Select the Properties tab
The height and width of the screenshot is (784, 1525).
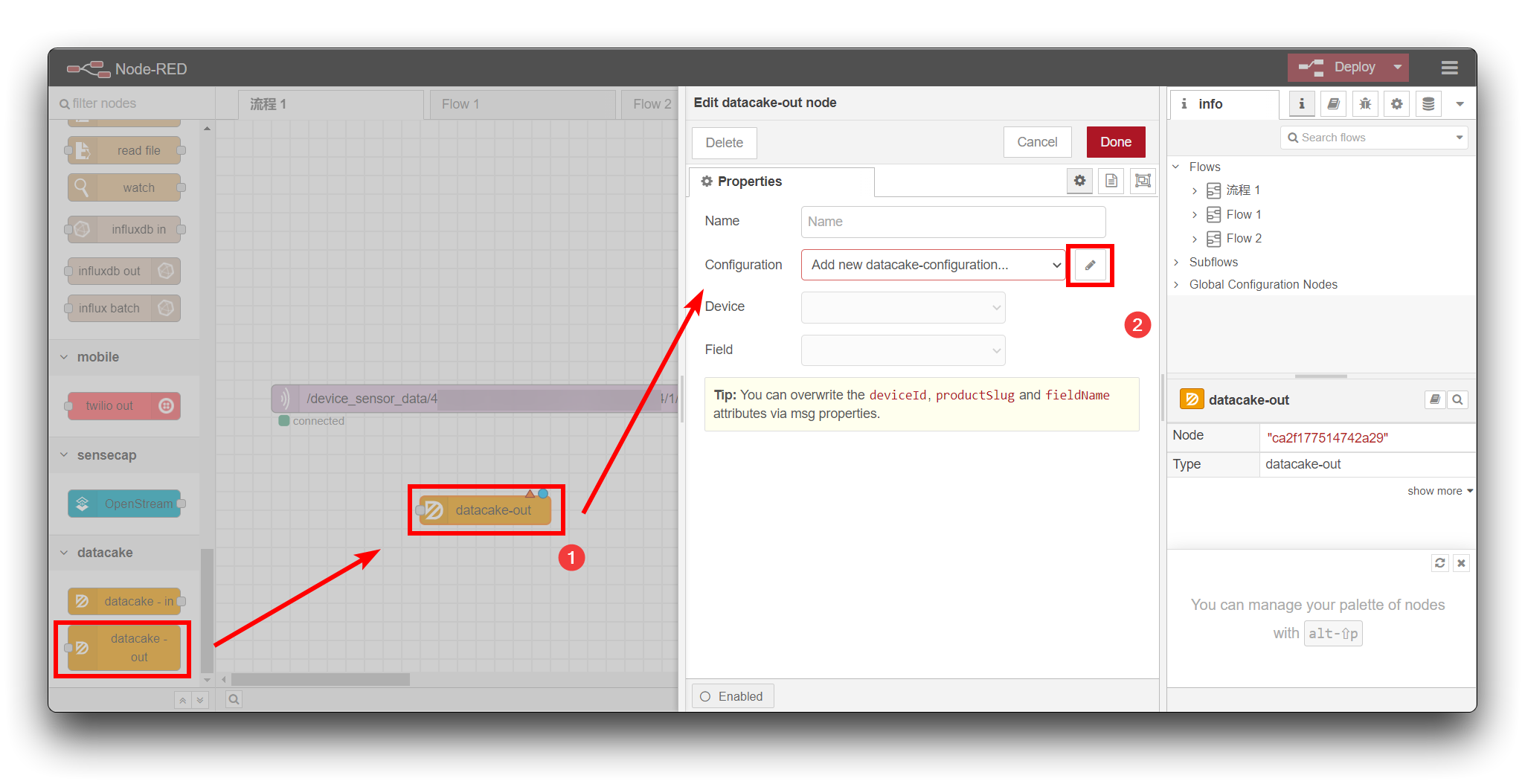click(x=781, y=181)
